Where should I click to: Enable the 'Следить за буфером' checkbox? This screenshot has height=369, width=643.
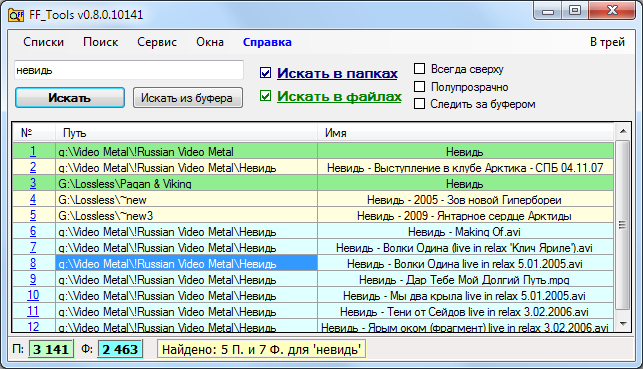pos(420,104)
